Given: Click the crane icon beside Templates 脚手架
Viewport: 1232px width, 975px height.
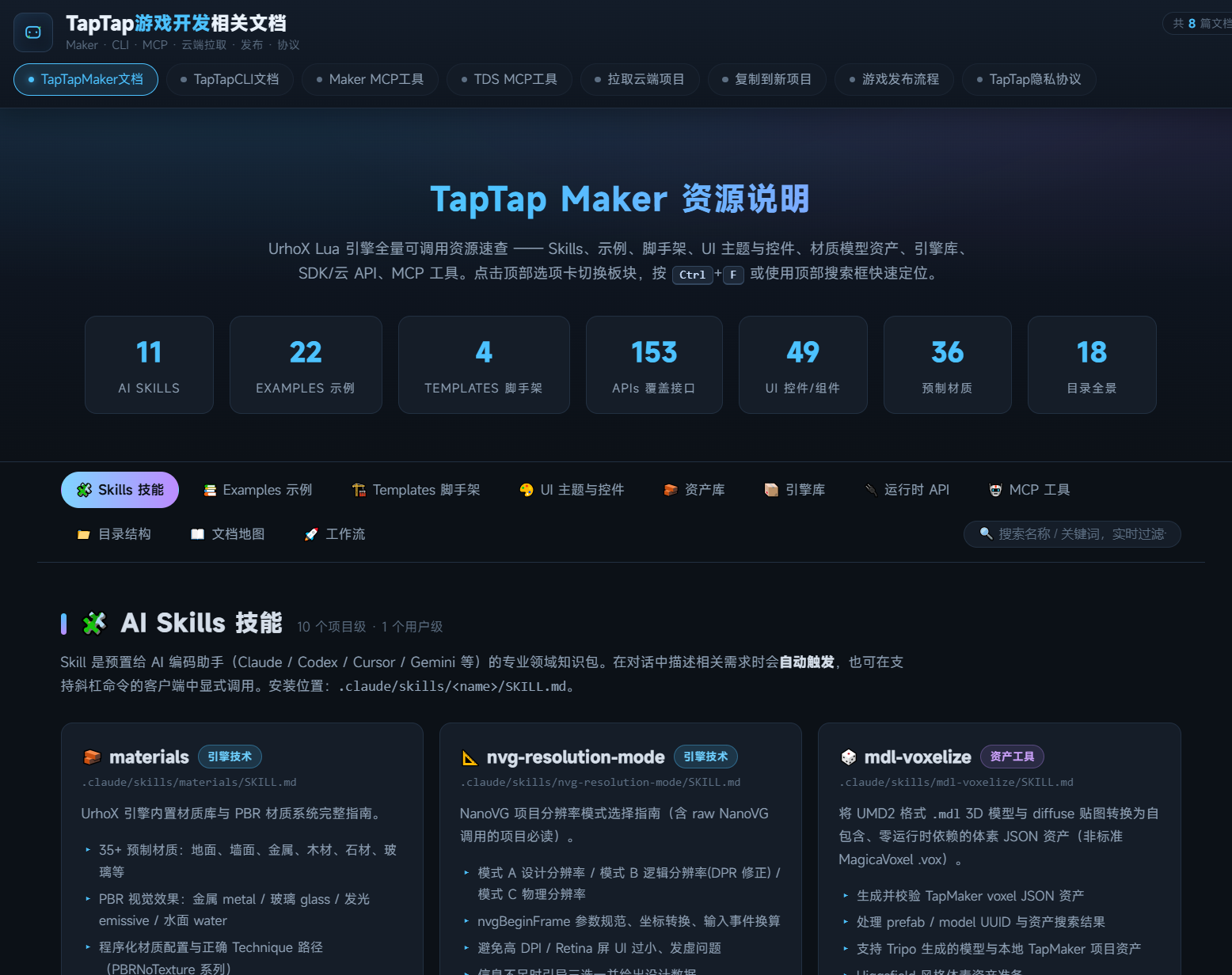Looking at the screenshot, I should coord(359,491).
